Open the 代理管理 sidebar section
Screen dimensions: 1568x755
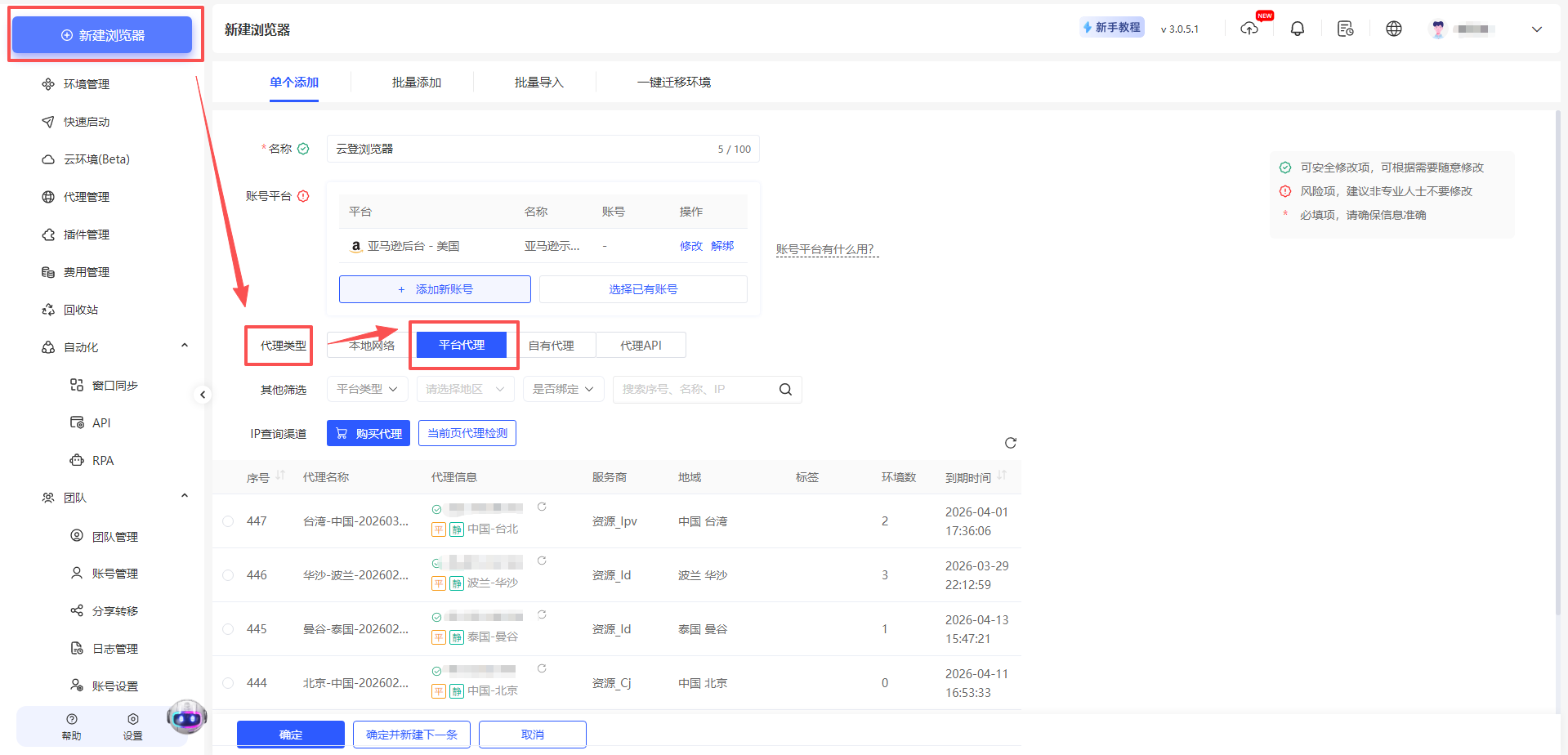click(x=85, y=196)
